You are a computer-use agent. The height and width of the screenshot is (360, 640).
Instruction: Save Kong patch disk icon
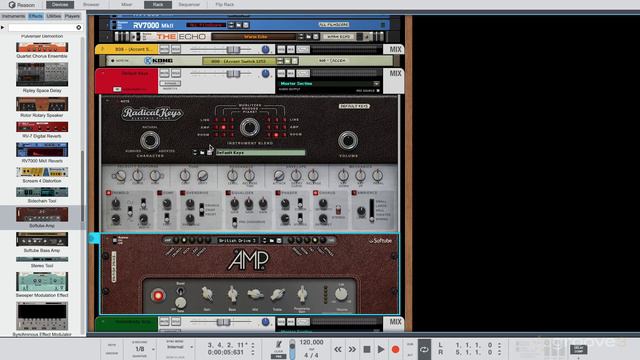click(x=295, y=61)
